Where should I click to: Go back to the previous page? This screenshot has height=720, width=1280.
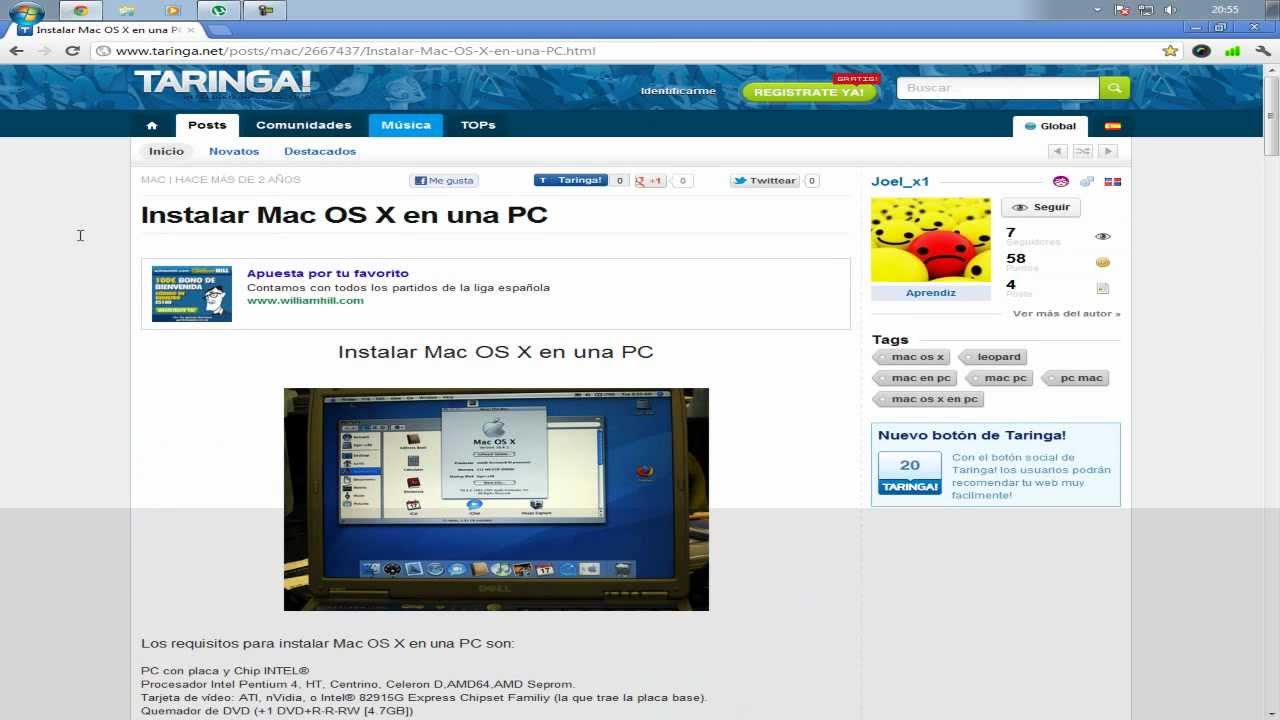(17, 51)
